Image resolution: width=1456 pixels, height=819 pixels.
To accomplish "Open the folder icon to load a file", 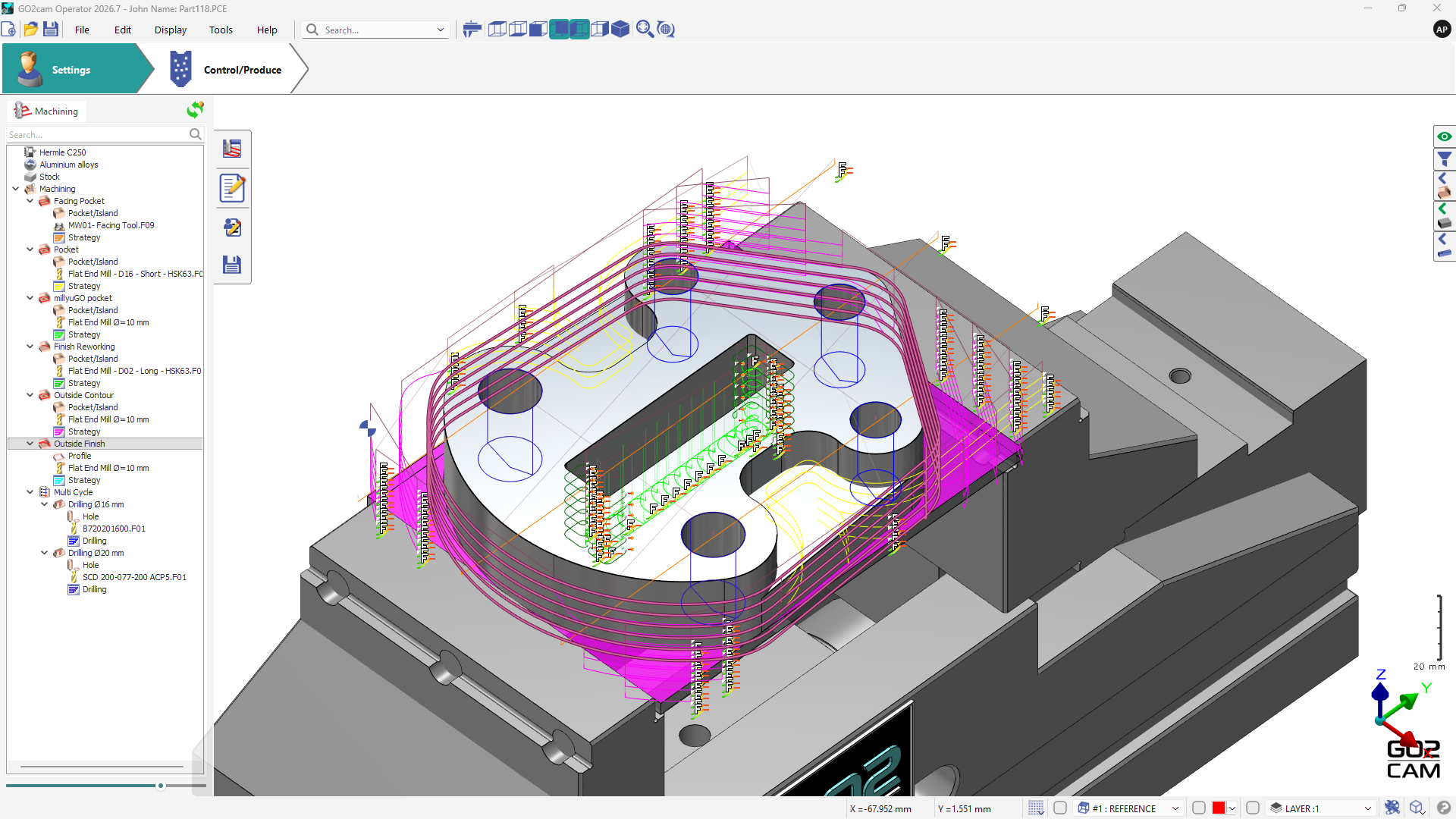I will [30, 30].
